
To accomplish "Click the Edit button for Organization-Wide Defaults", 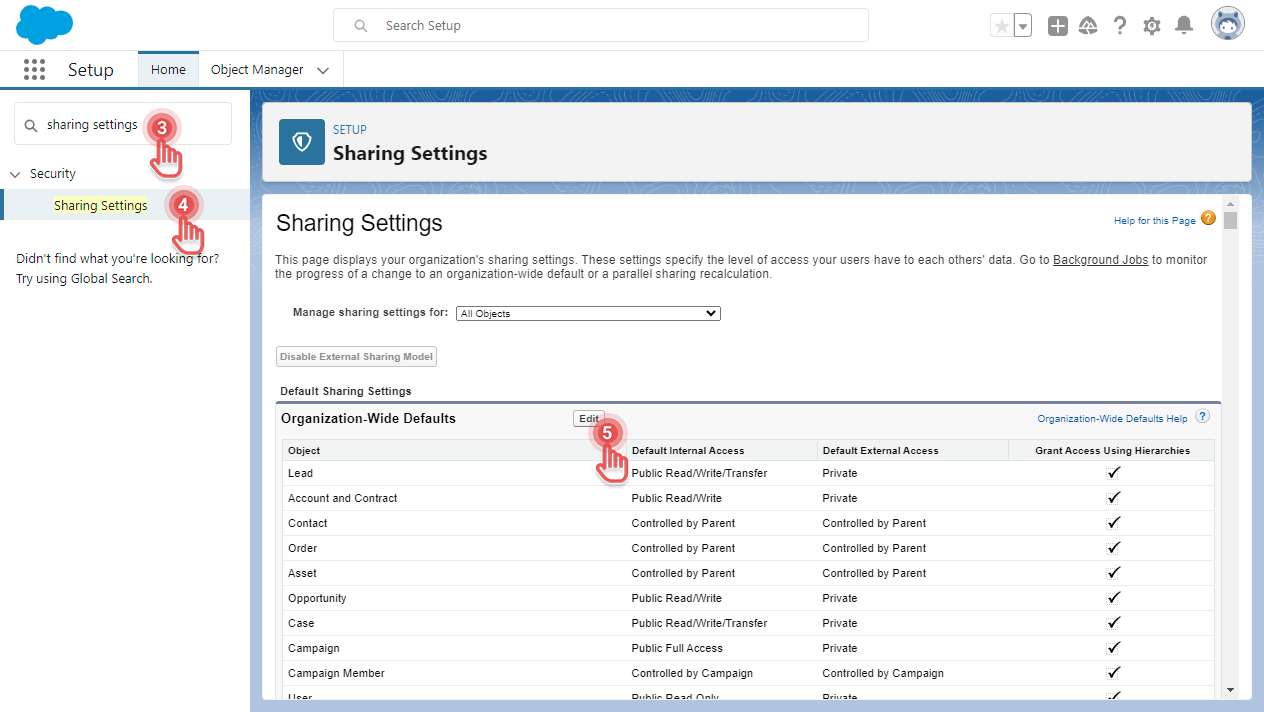I will pos(588,419).
